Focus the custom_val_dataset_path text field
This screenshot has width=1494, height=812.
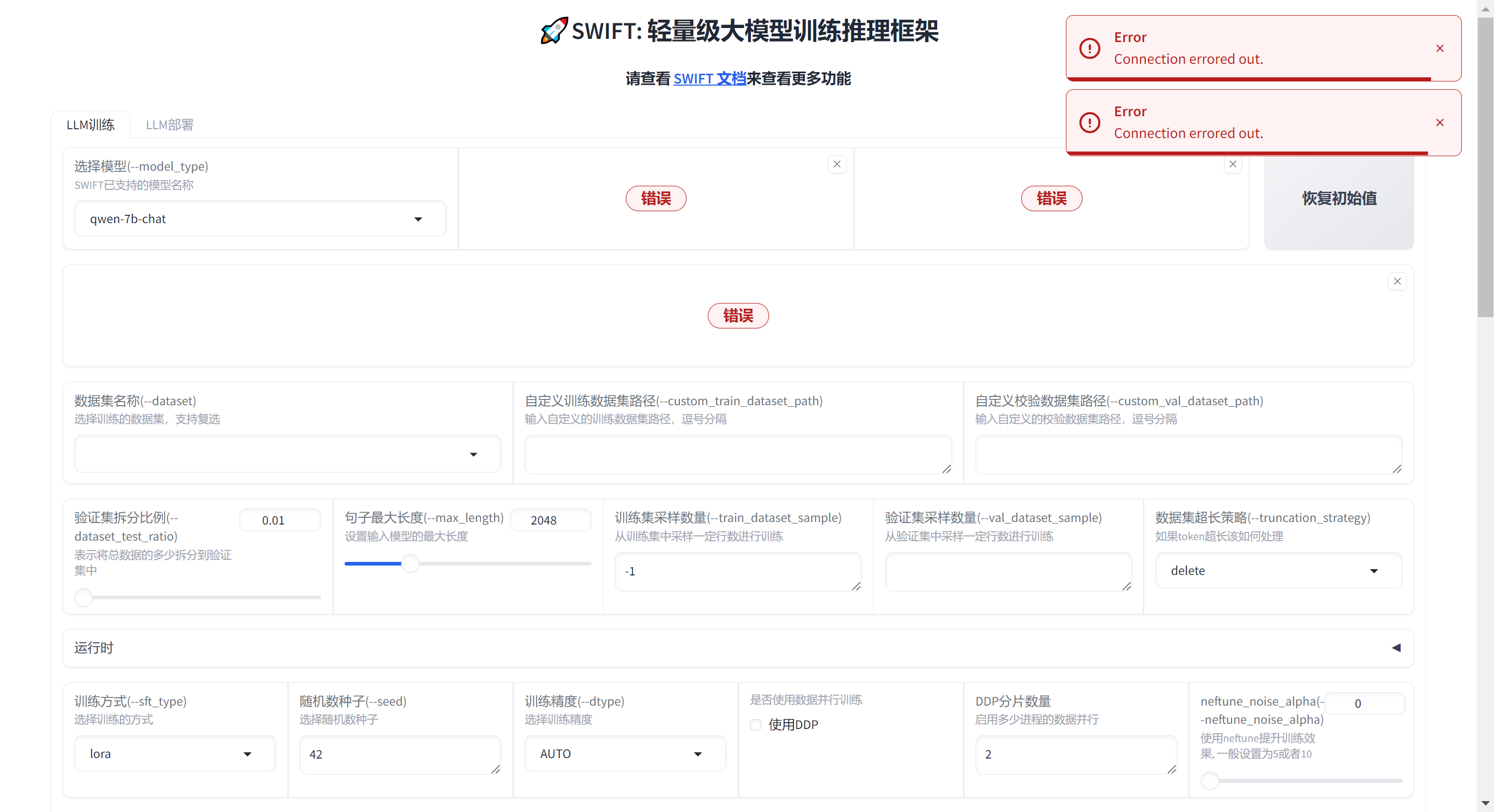point(1188,454)
